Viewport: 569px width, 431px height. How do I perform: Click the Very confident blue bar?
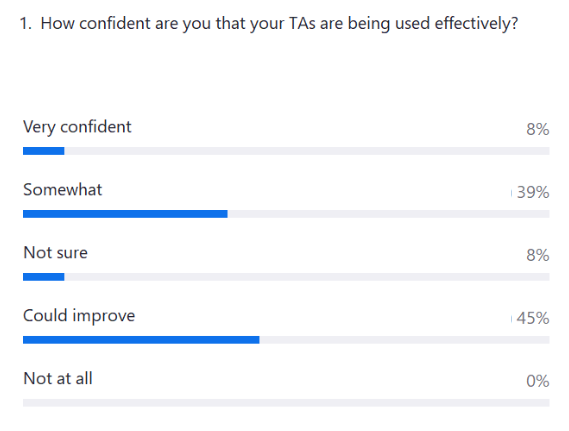[x=44, y=151]
